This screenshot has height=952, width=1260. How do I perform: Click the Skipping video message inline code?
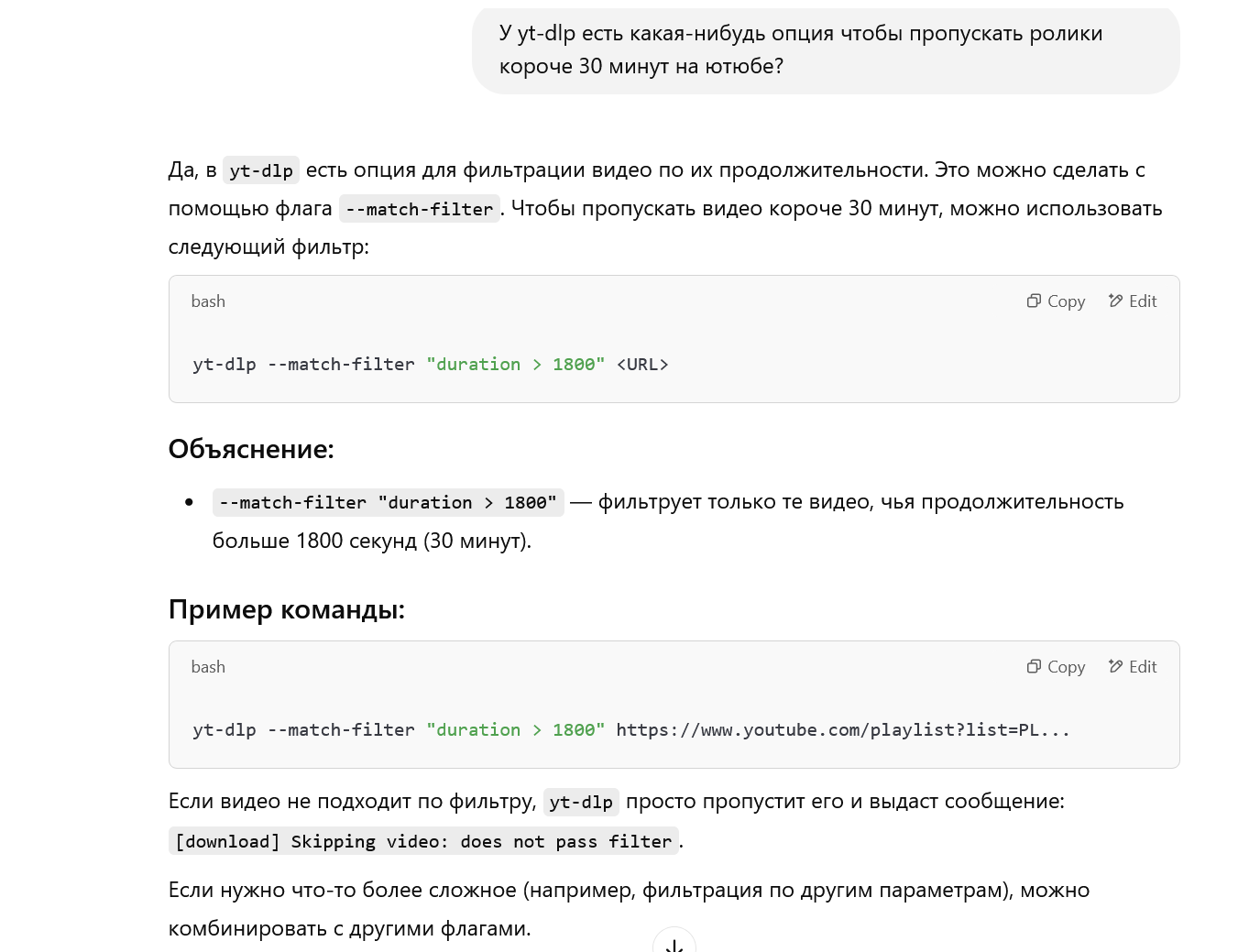[423, 841]
